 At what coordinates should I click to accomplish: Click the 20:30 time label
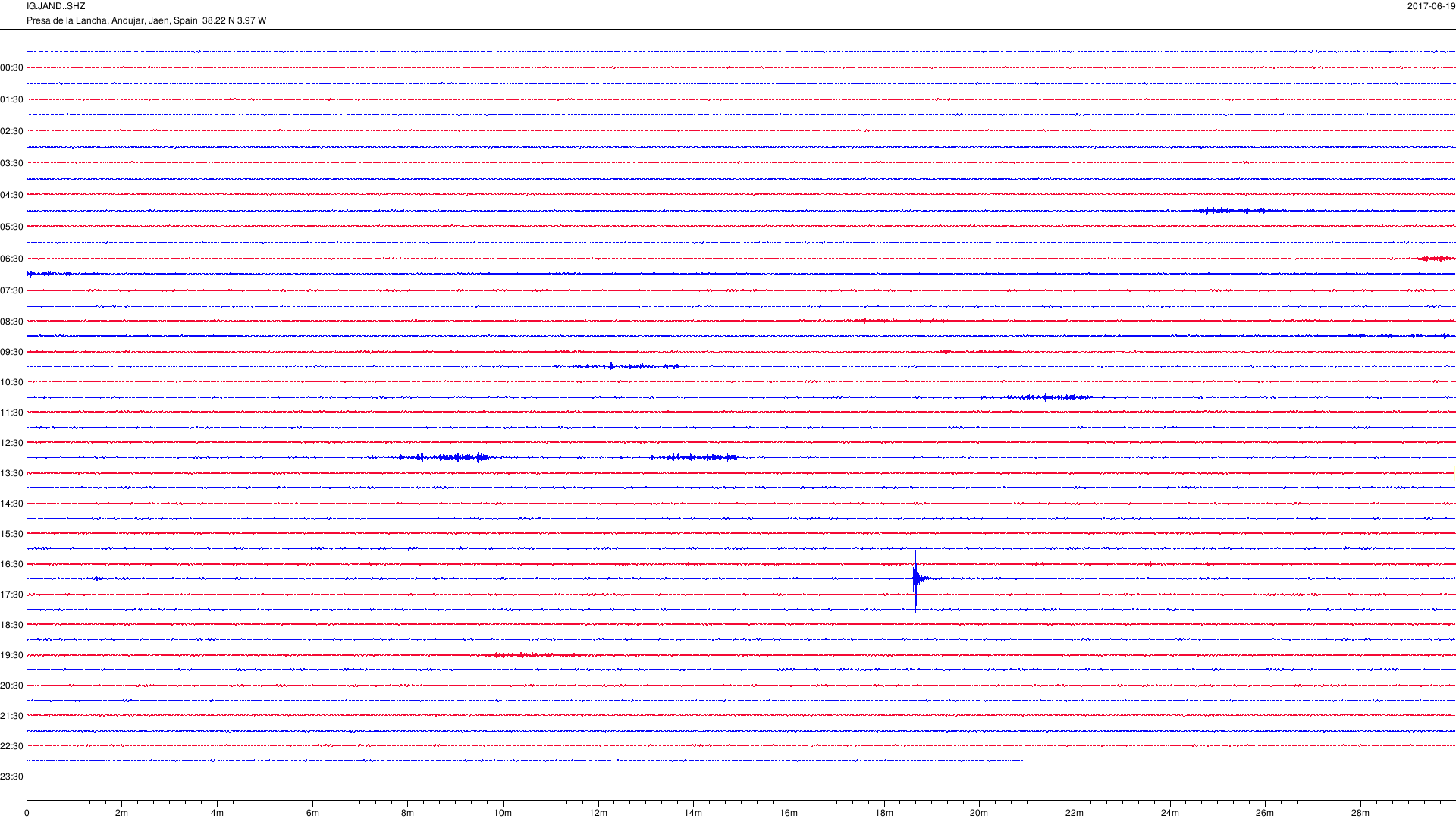pyautogui.click(x=12, y=686)
